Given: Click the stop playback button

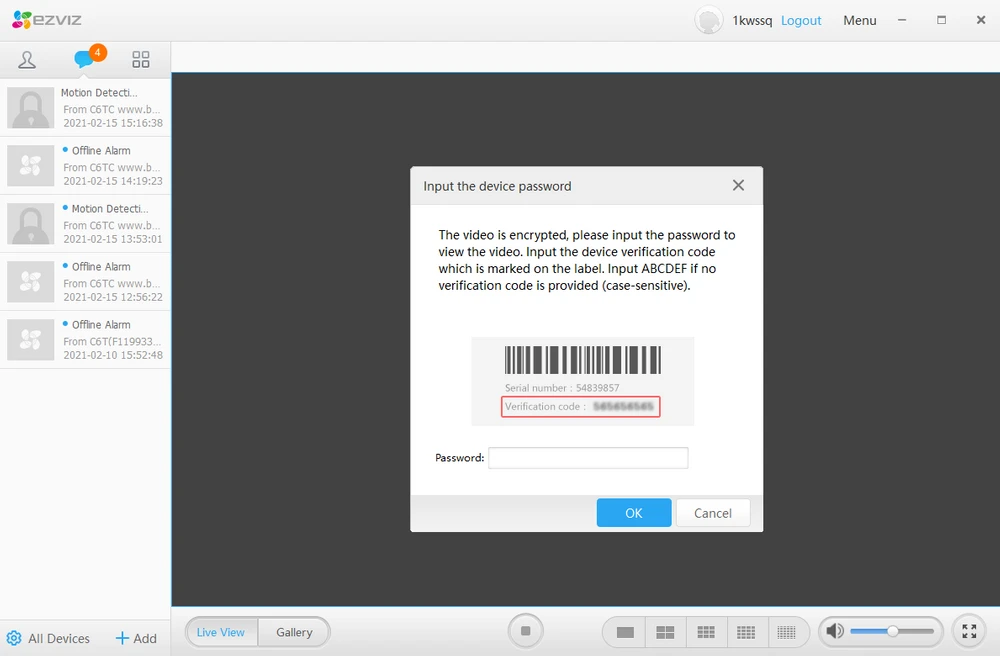Looking at the screenshot, I should click(x=525, y=631).
